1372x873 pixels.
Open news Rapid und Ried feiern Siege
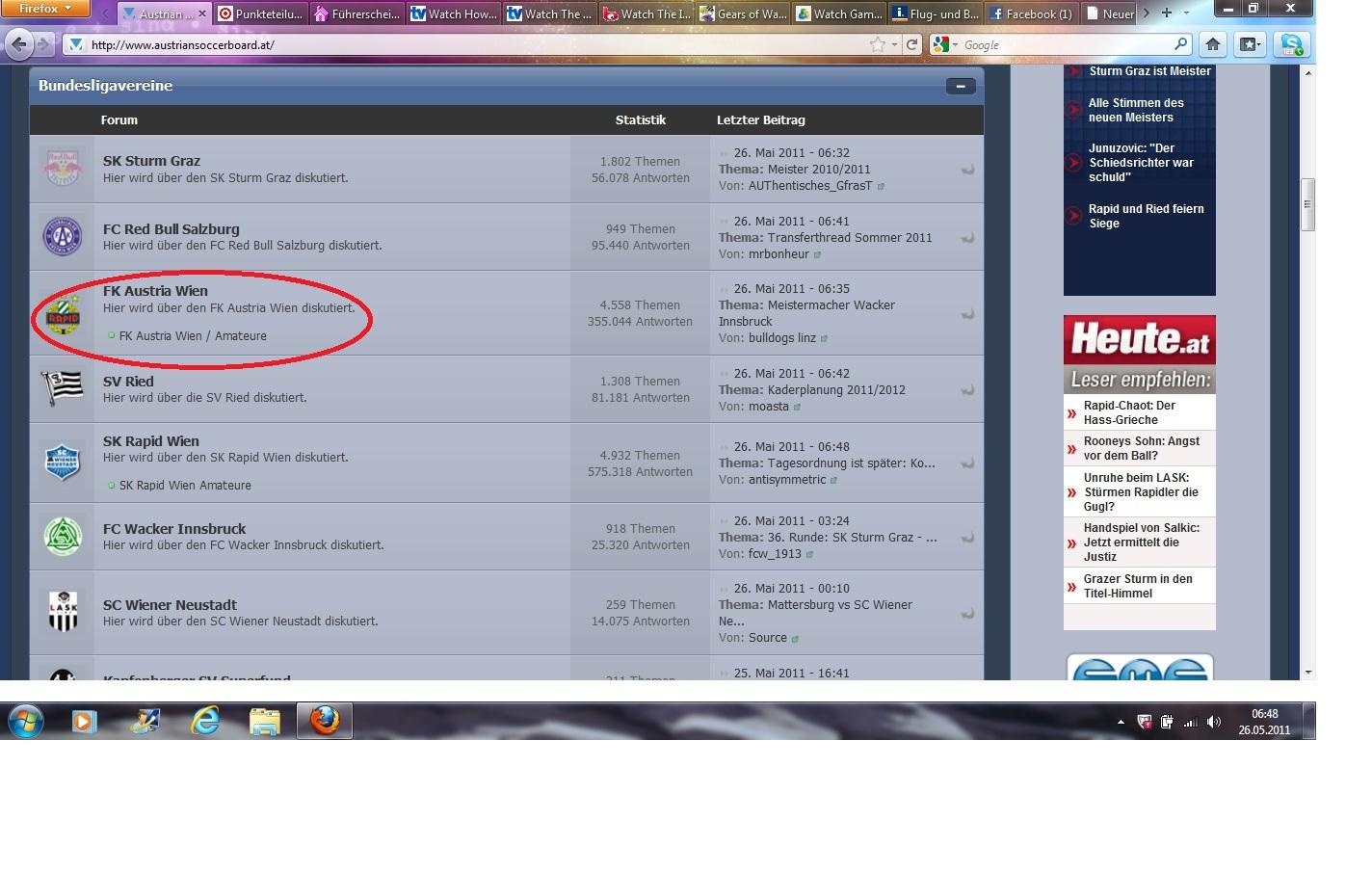click(1146, 216)
